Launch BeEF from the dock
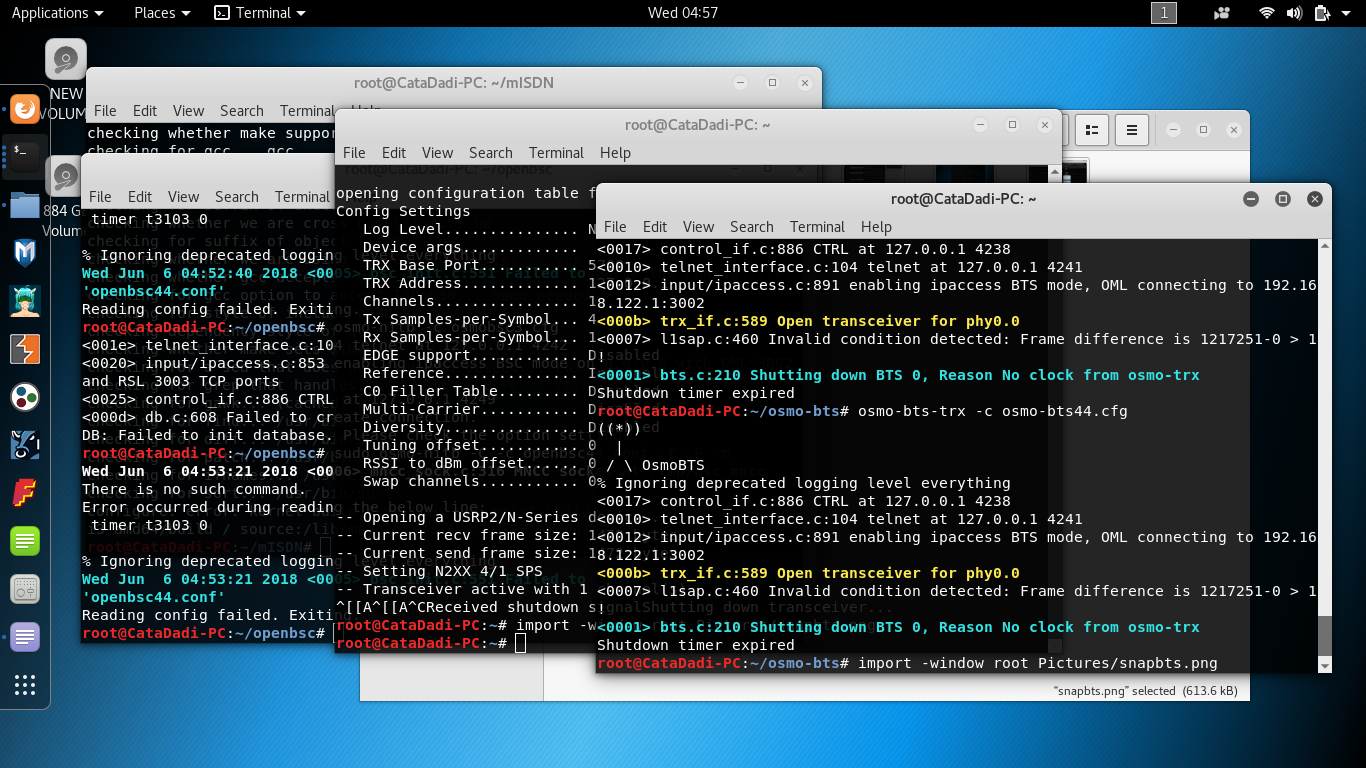 click(x=25, y=445)
